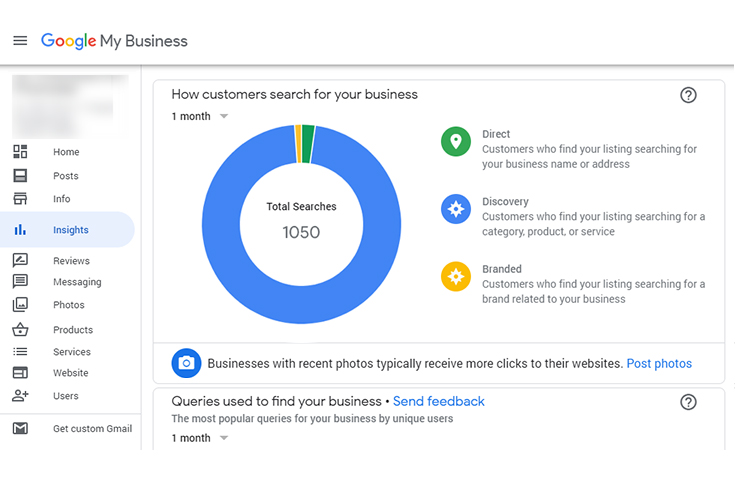Expand the 1 month dropdown above chart
Viewport: 735px width, 480px height.
click(200, 116)
